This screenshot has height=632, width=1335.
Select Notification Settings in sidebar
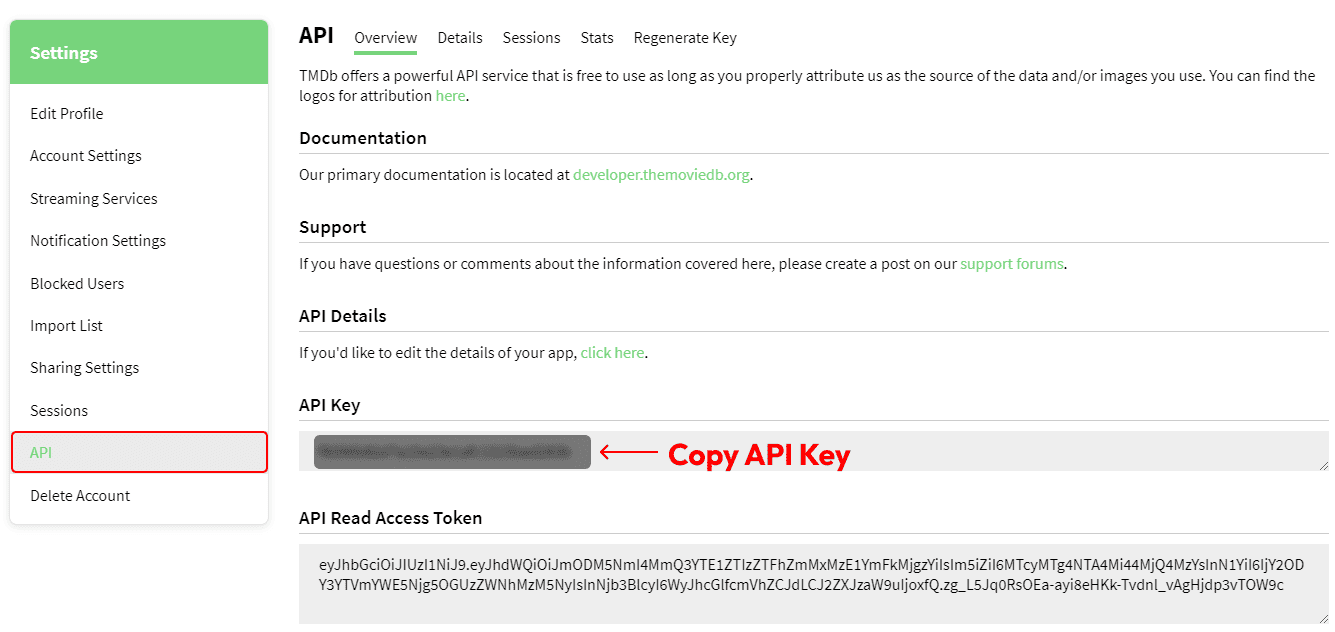(98, 241)
